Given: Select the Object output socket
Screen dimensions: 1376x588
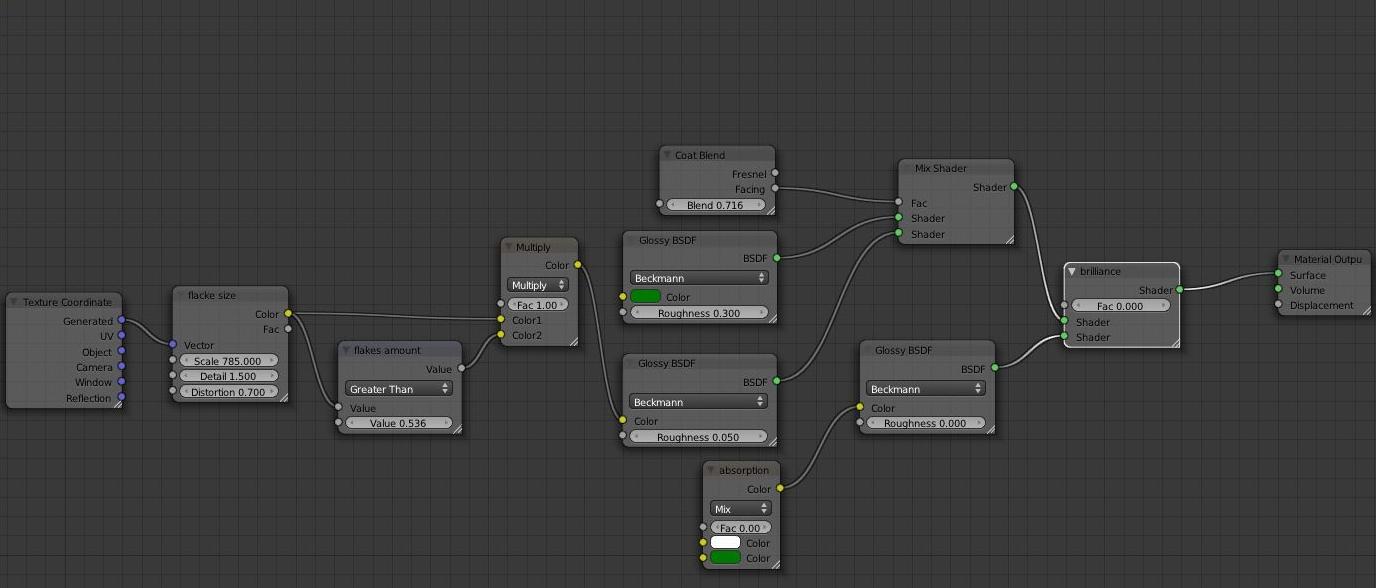Looking at the screenshot, I should coord(122,352).
